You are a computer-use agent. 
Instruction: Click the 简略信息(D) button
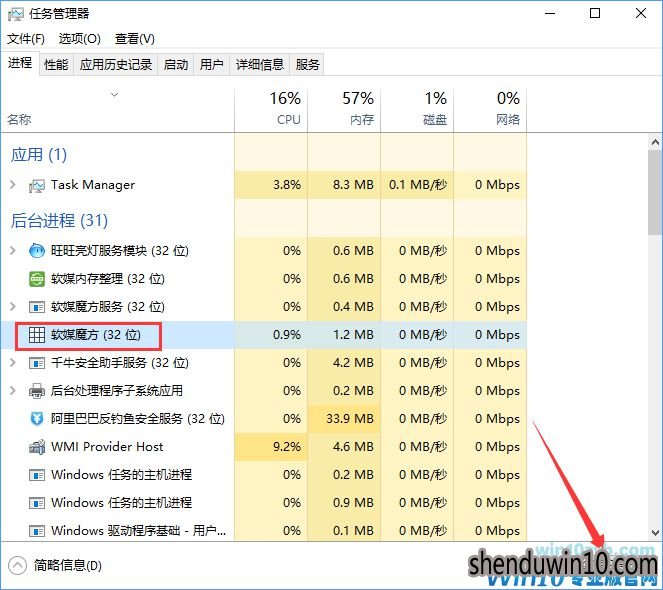pyautogui.click(x=55, y=566)
